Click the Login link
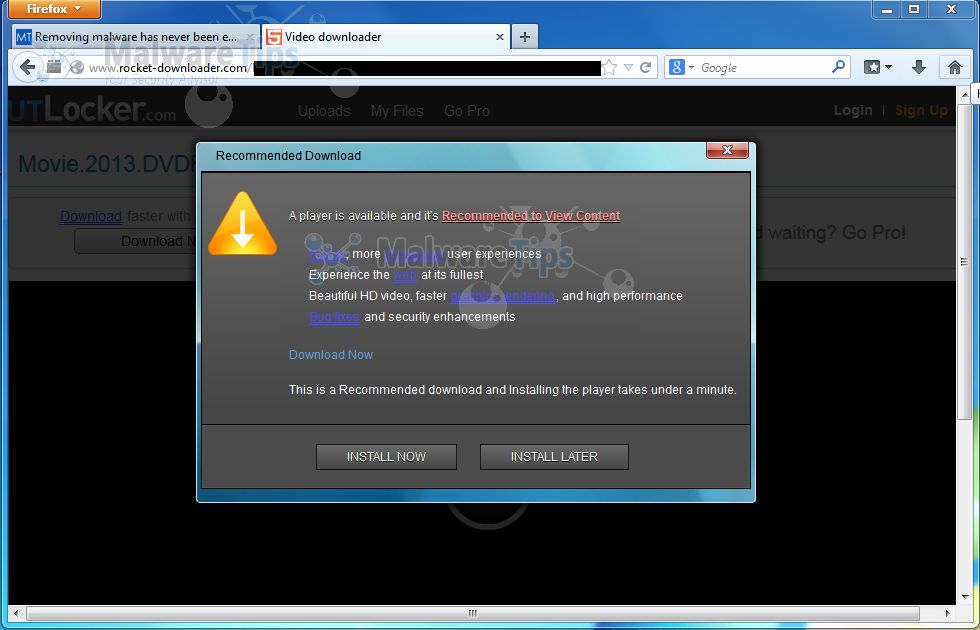Image resolution: width=980 pixels, height=630 pixels. click(x=852, y=111)
